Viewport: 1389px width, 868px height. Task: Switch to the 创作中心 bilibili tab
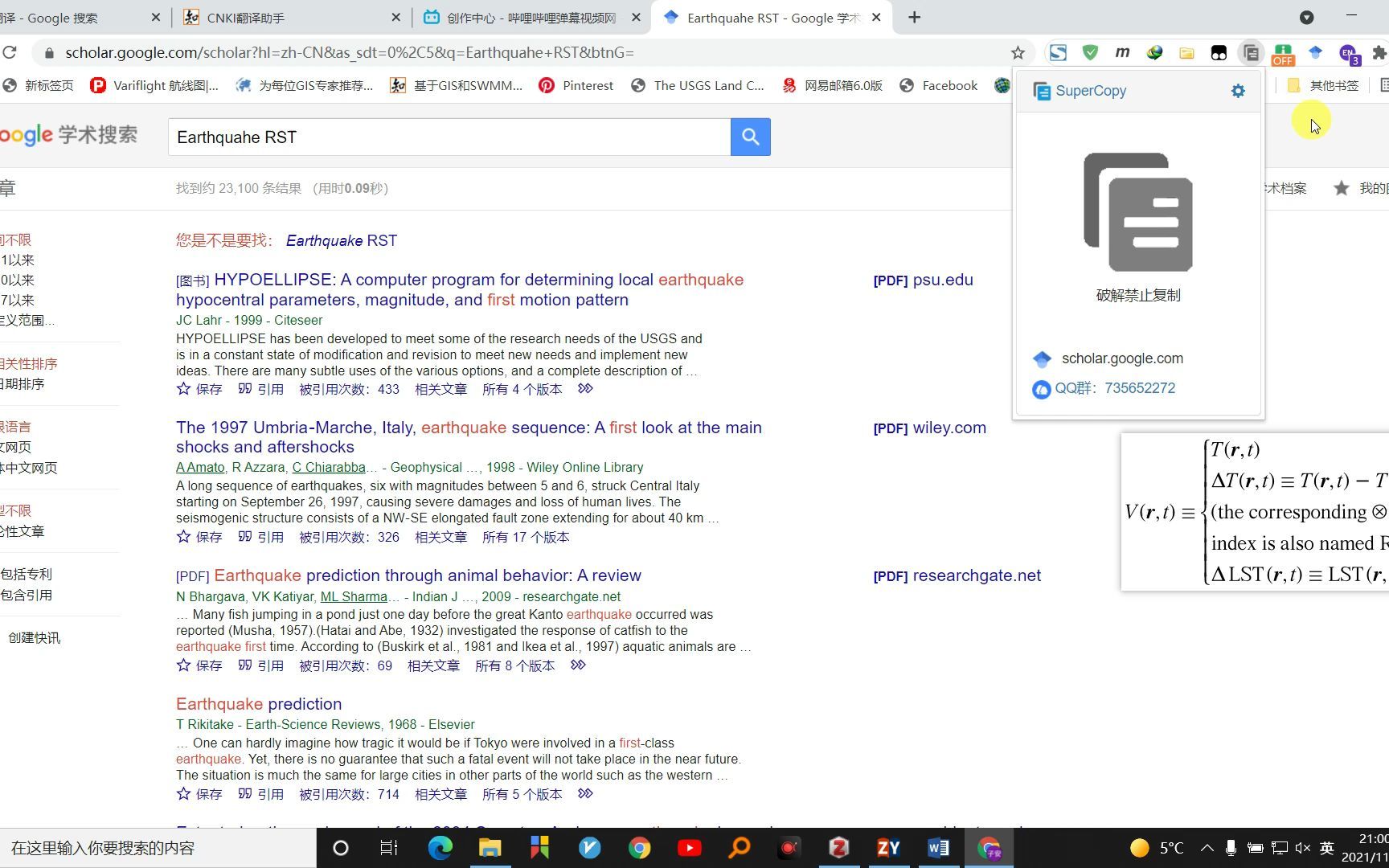coord(532,17)
